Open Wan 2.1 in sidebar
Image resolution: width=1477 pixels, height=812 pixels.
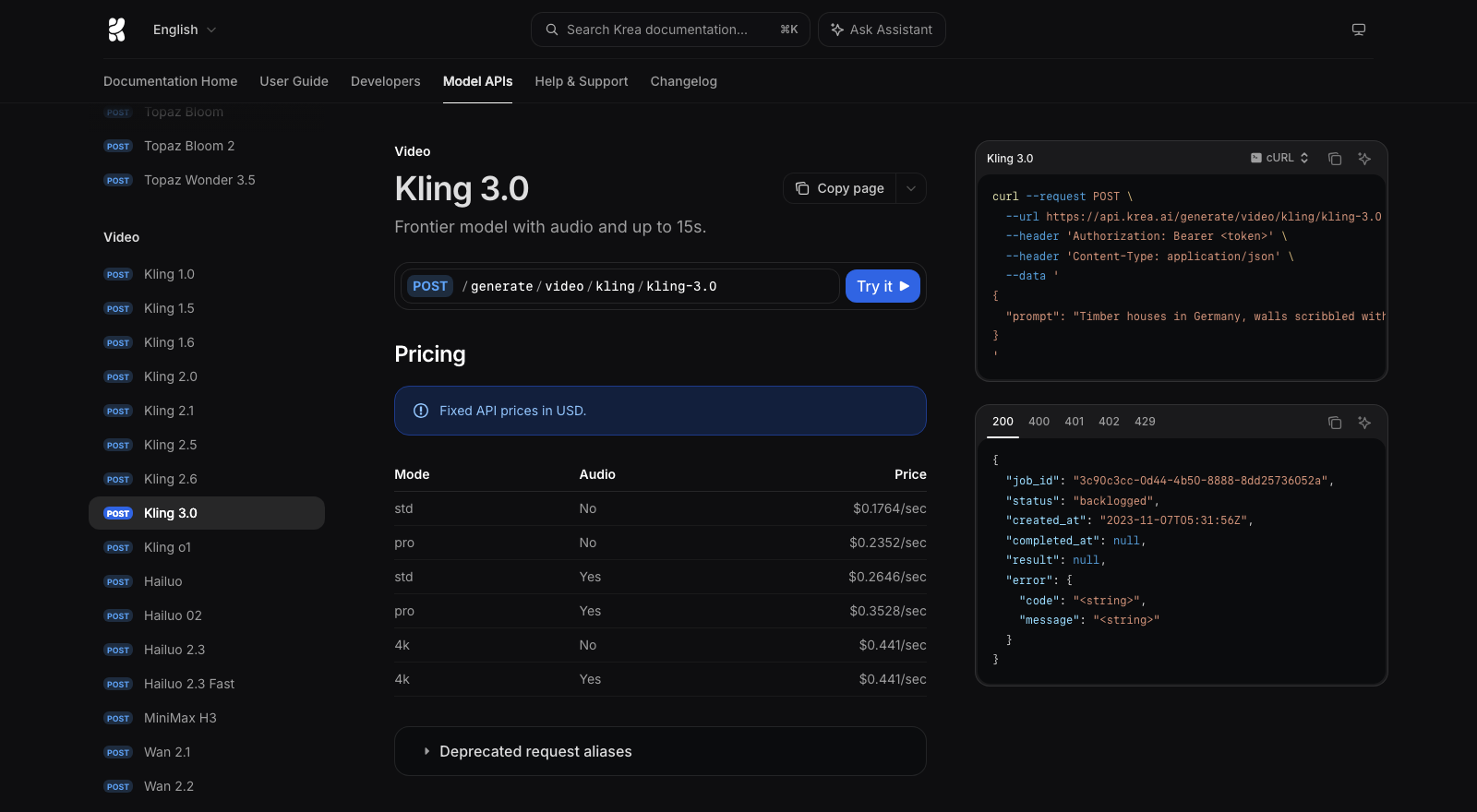(207, 752)
